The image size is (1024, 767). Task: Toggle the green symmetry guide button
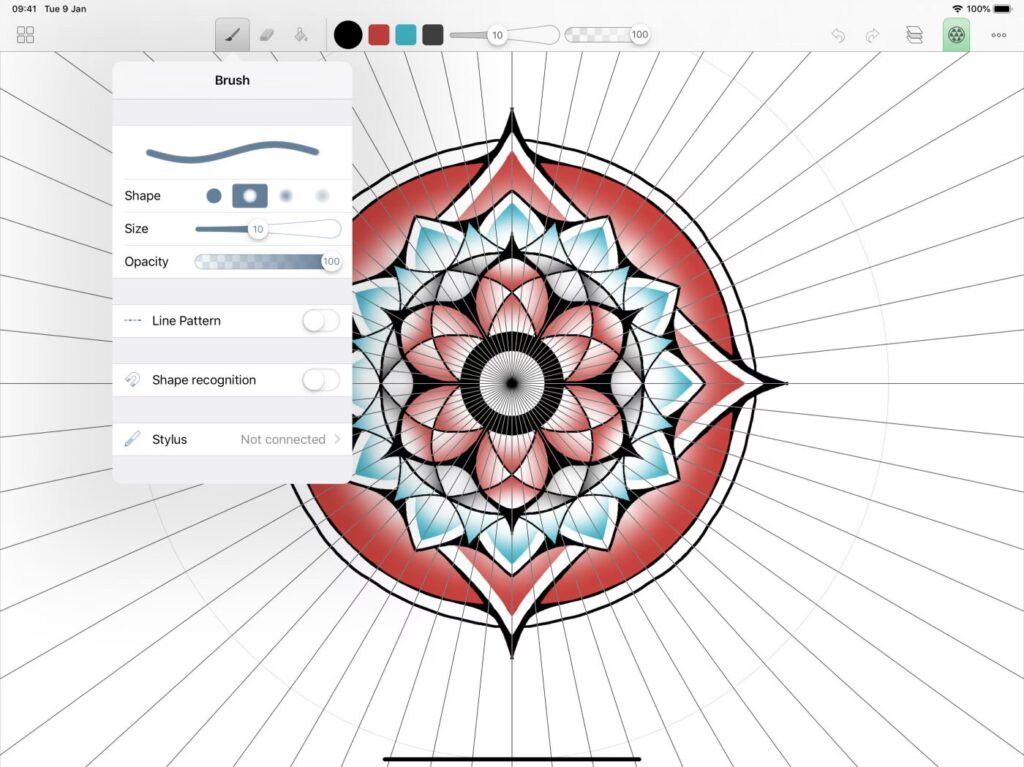tap(956, 35)
